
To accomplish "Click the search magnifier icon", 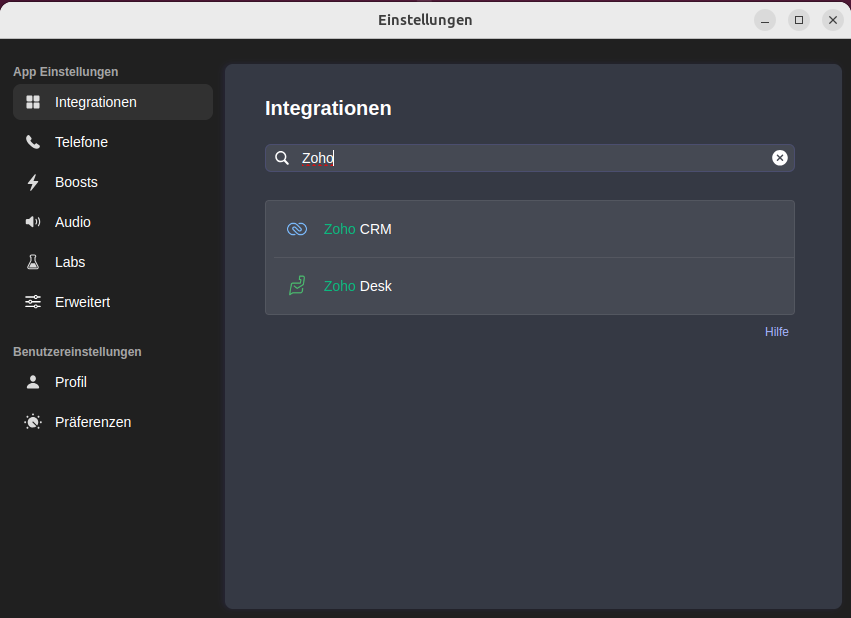I will coord(282,158).
